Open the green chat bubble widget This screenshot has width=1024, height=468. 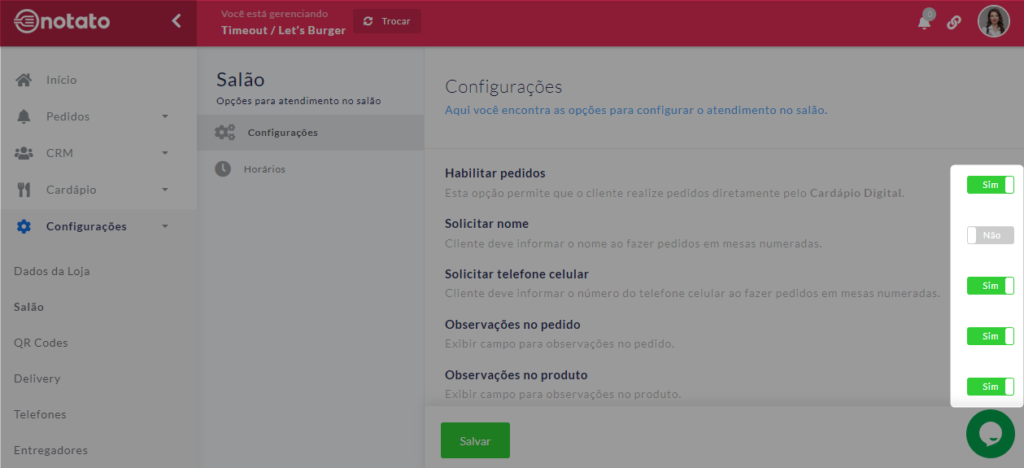click(990, 433)
